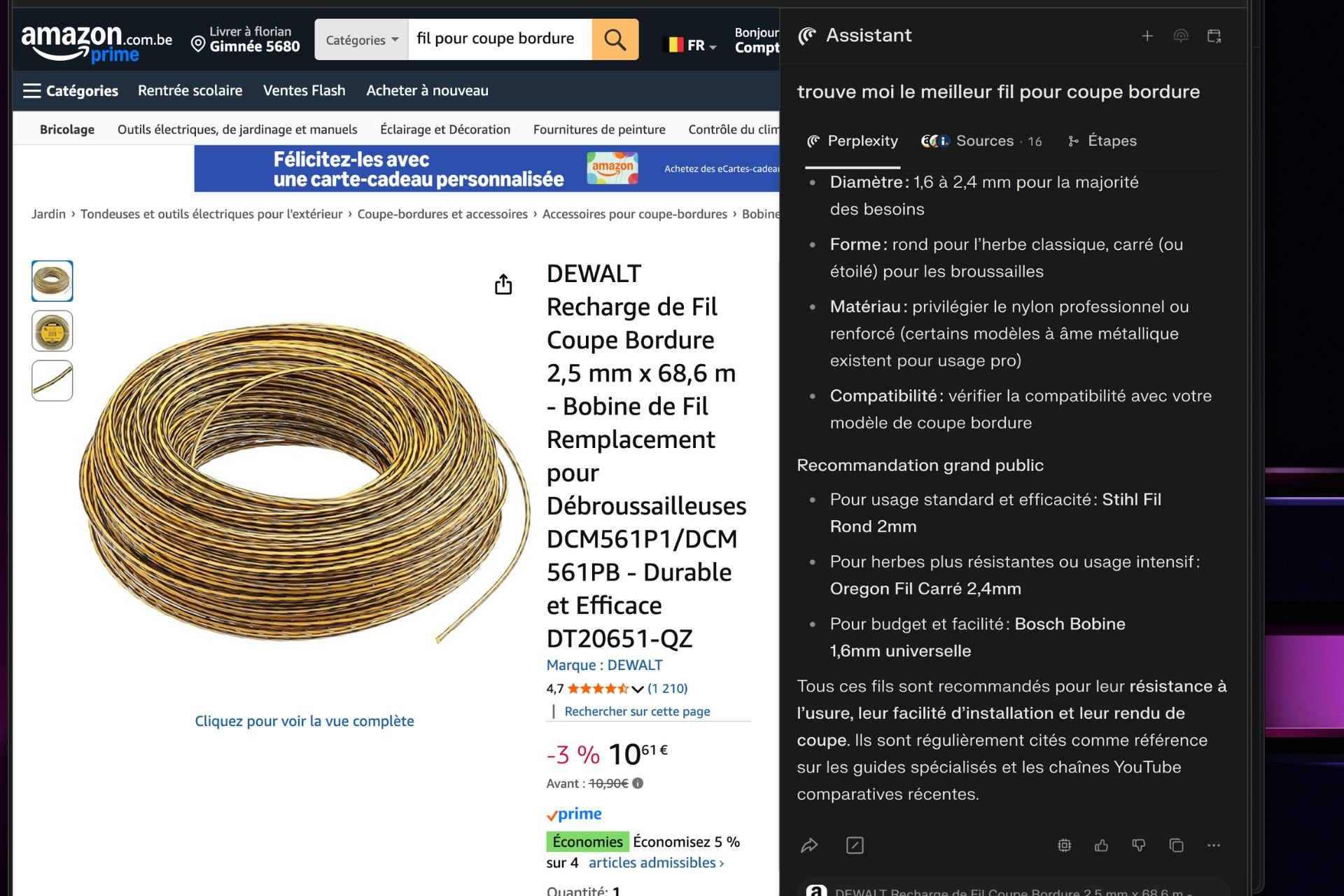Start a new assistant thread plus icon
1344x896 pixels.
(1147, 36)
